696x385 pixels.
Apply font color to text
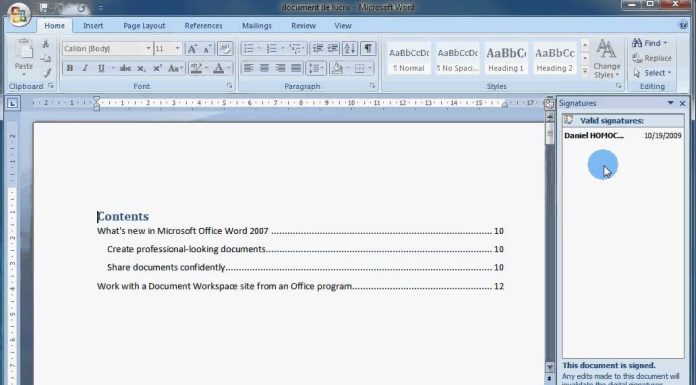pos(218,68)
